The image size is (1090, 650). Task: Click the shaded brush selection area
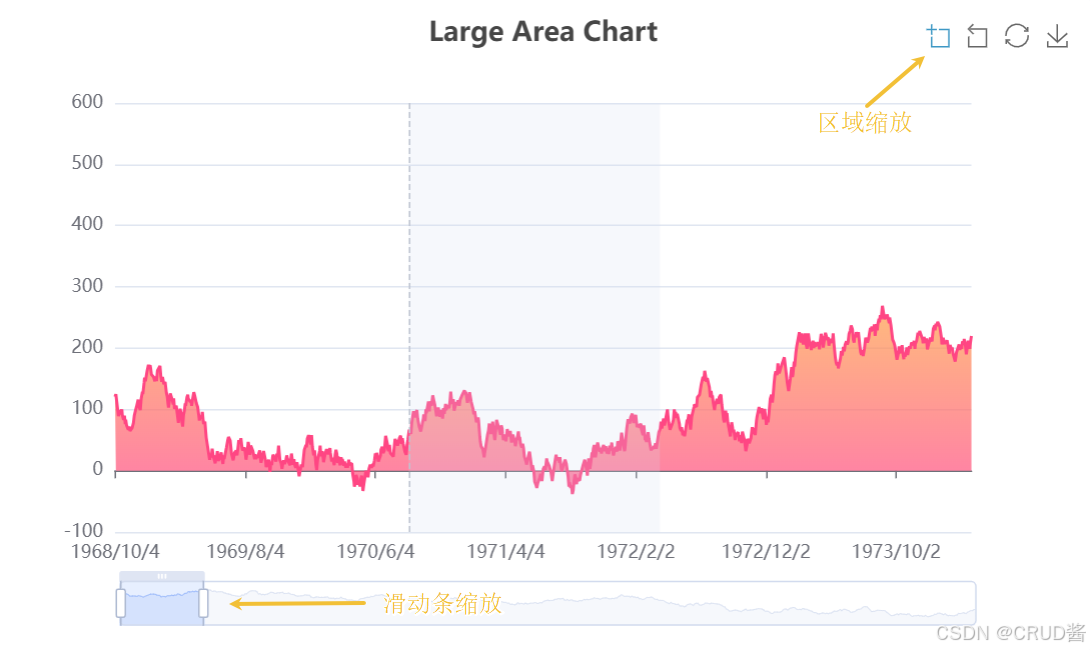535,318
